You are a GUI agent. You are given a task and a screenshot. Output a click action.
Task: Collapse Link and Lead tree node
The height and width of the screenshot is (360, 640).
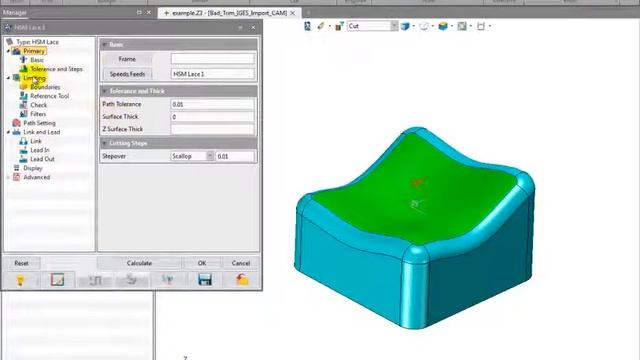[x=8, y=132]
